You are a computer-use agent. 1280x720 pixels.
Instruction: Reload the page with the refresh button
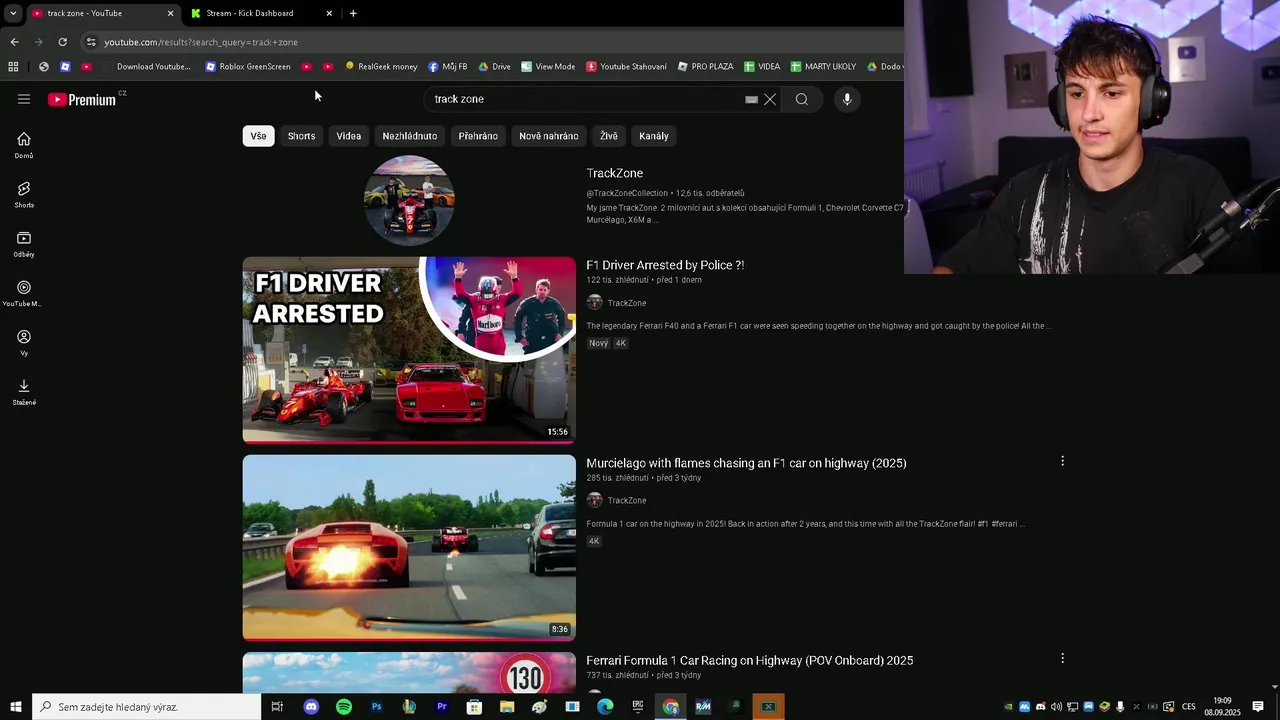click(62, 42)
